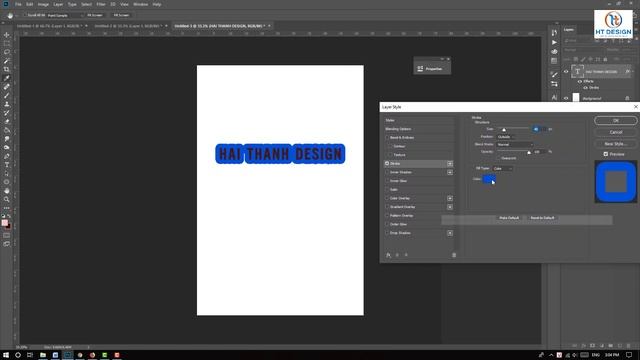Add another Inner Shadow with plus icon
Viewport: 640px width, 360px height.
pos(450,172)
